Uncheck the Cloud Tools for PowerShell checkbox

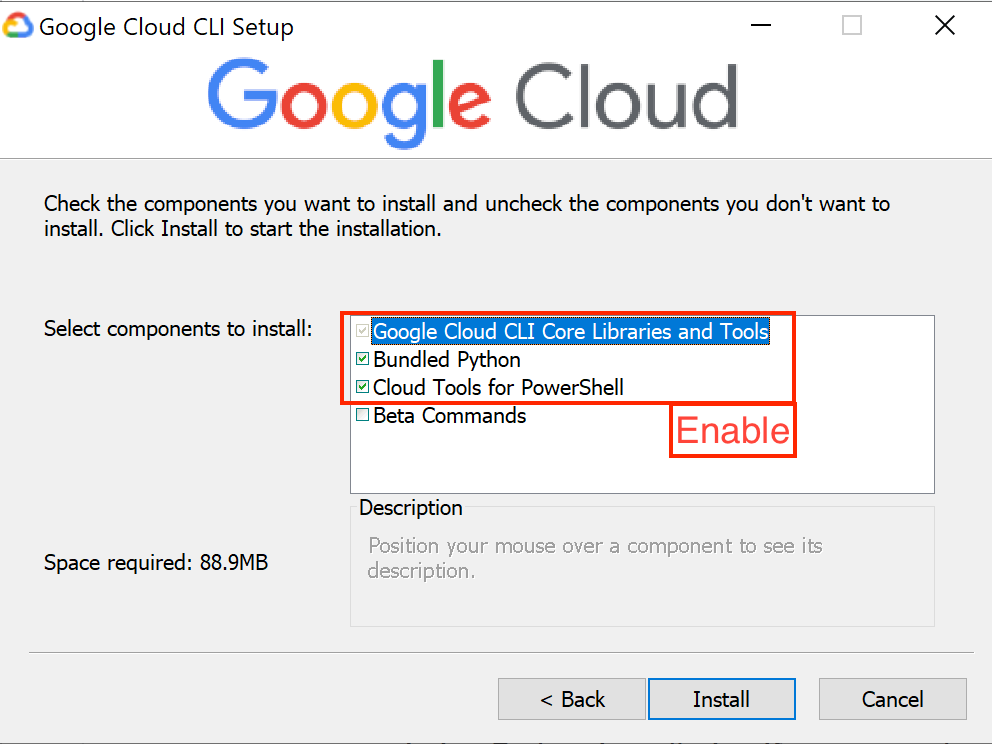[x=363, y=387]
